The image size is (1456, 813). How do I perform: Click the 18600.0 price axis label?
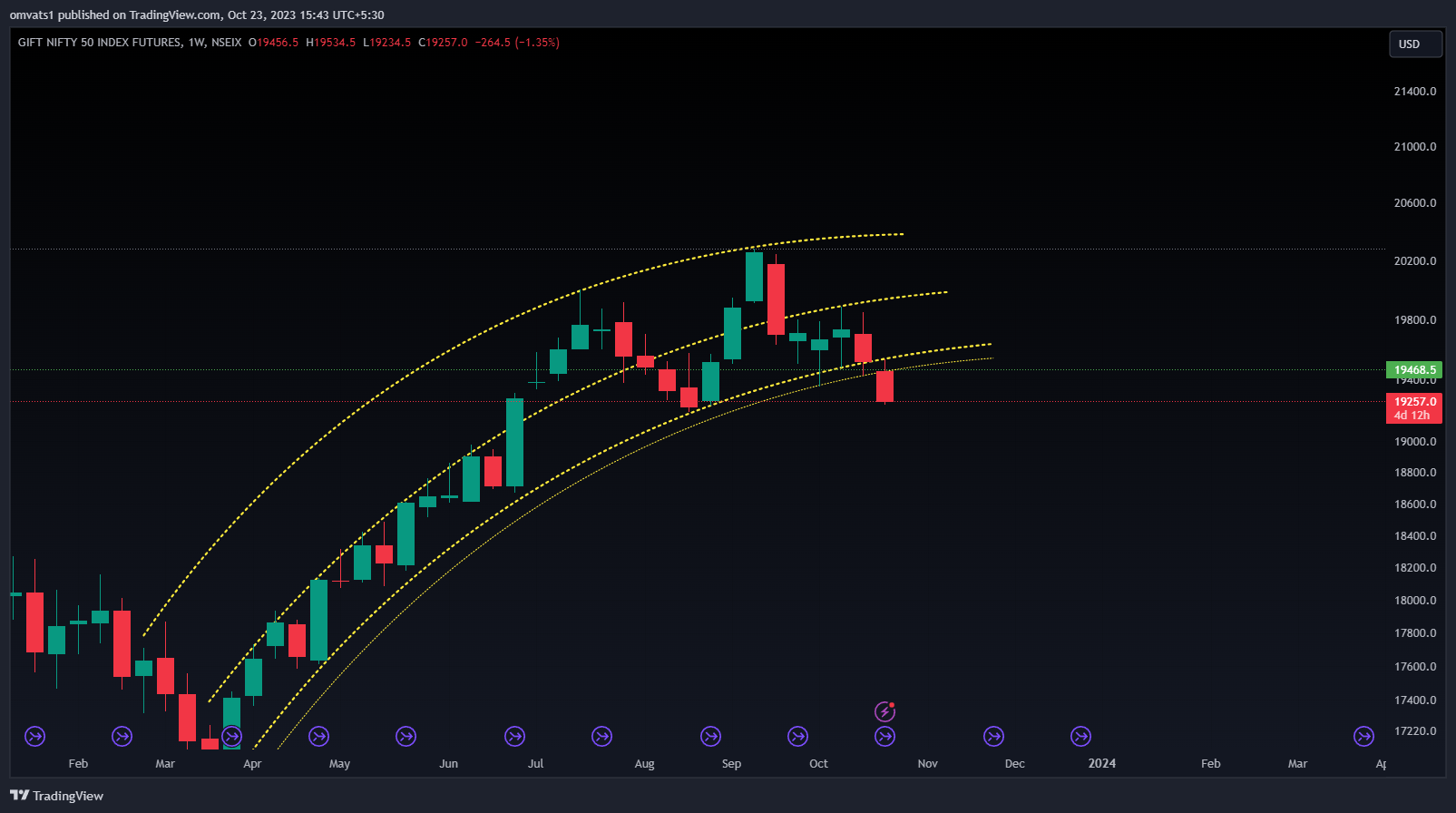tap(1415, 504)
